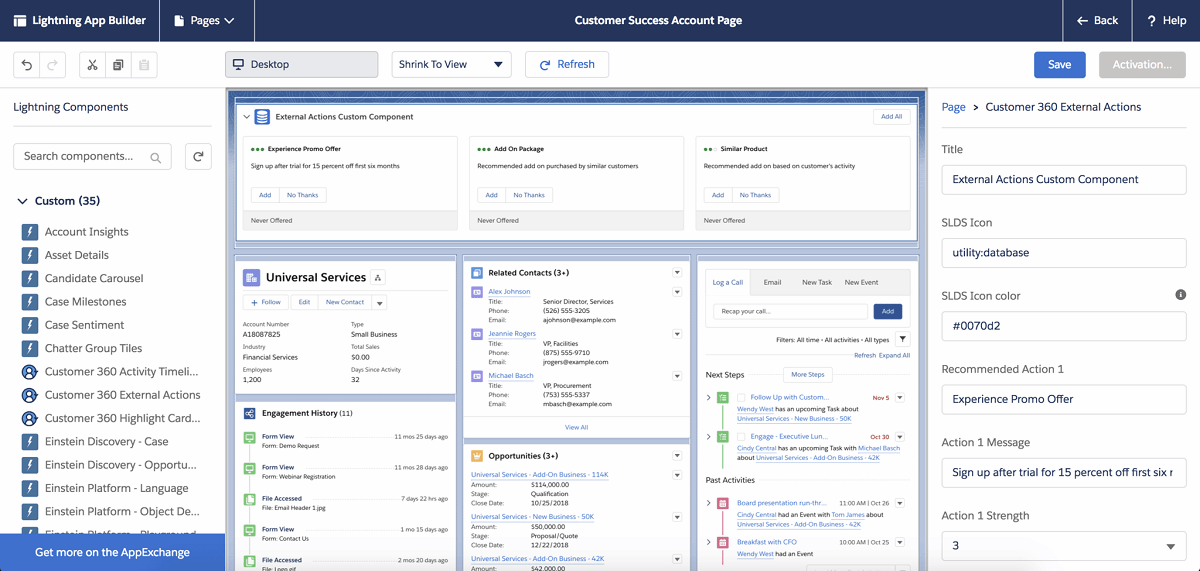Viewport: 1200px width, 571px height.
Task: Click refresh icon beside component search
Action: coord(198,157)
